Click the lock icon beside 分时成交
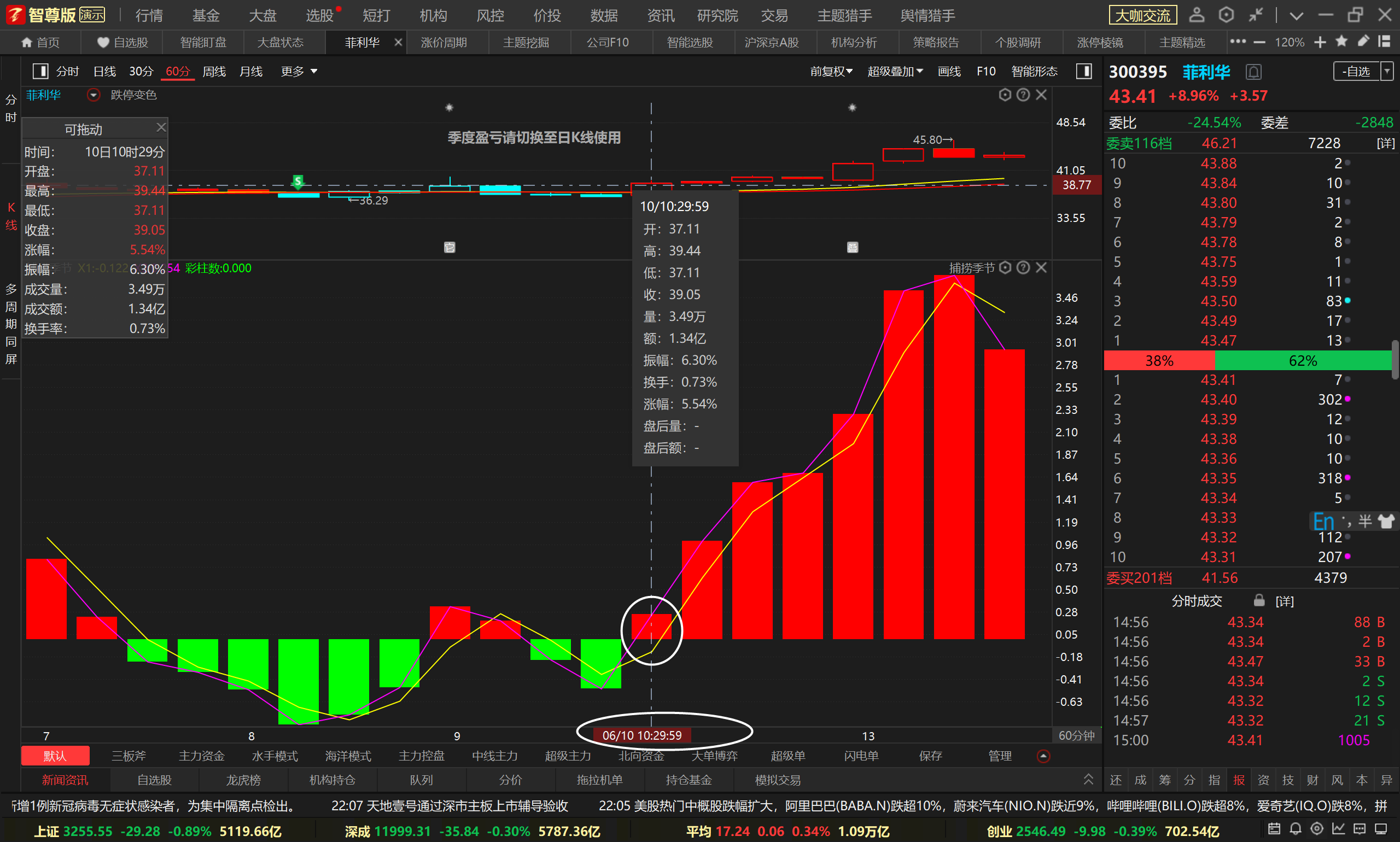 pos(1259,600)
